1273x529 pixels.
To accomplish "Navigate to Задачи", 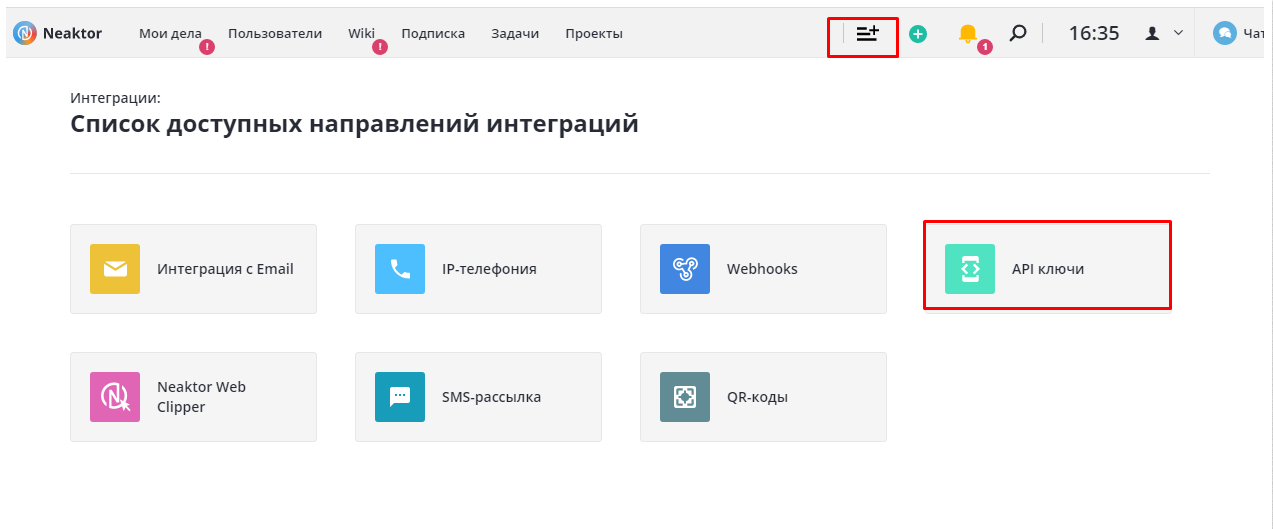I will pyautogui.click(x=515, y=33).
